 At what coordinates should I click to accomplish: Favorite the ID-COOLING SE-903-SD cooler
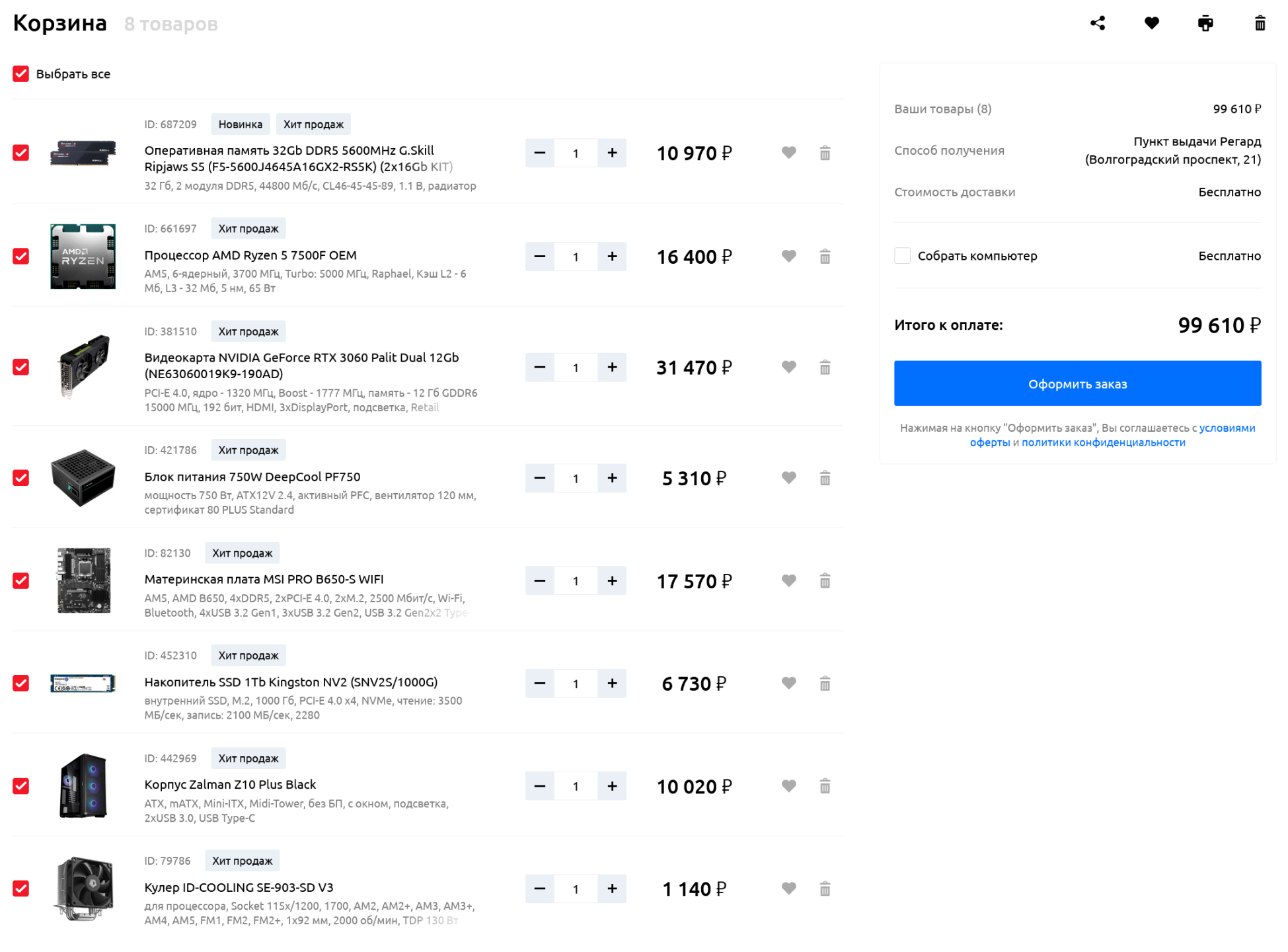(x=788, y=889)
